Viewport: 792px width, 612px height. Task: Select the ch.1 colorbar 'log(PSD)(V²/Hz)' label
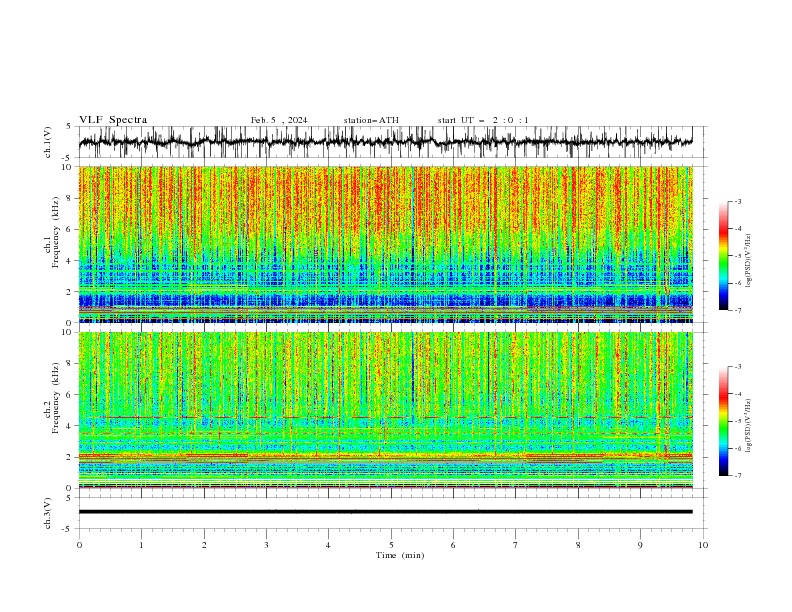[x=748, y=261]
